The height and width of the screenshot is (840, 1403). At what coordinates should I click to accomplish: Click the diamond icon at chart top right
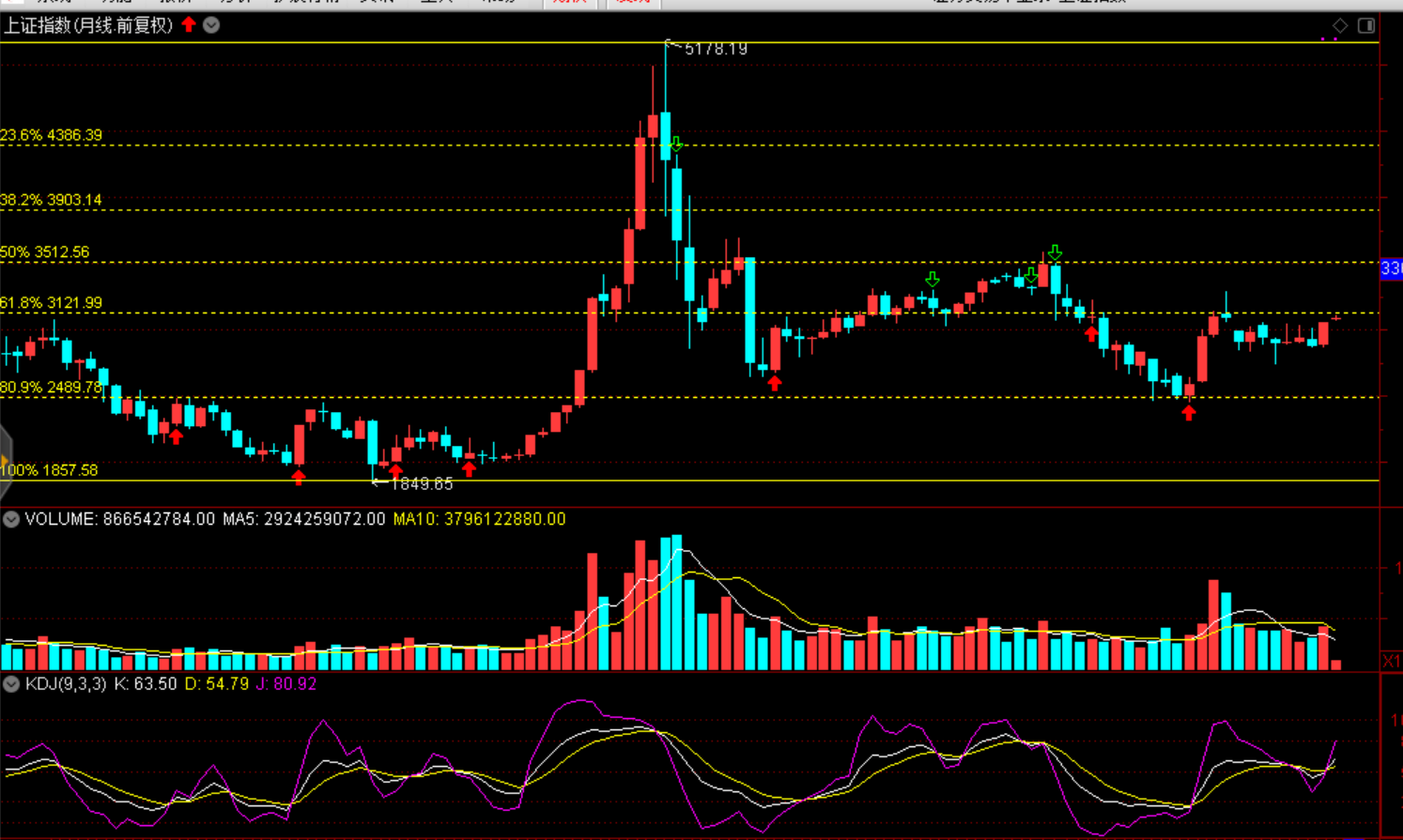(1340, 25)
